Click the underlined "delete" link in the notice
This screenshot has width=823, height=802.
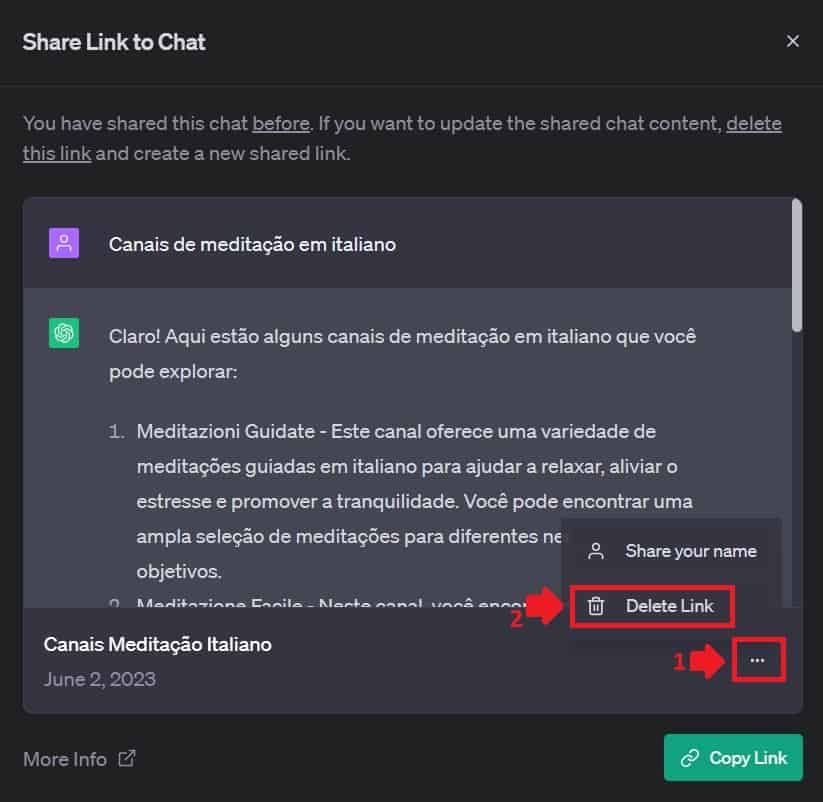pos(754,124)
